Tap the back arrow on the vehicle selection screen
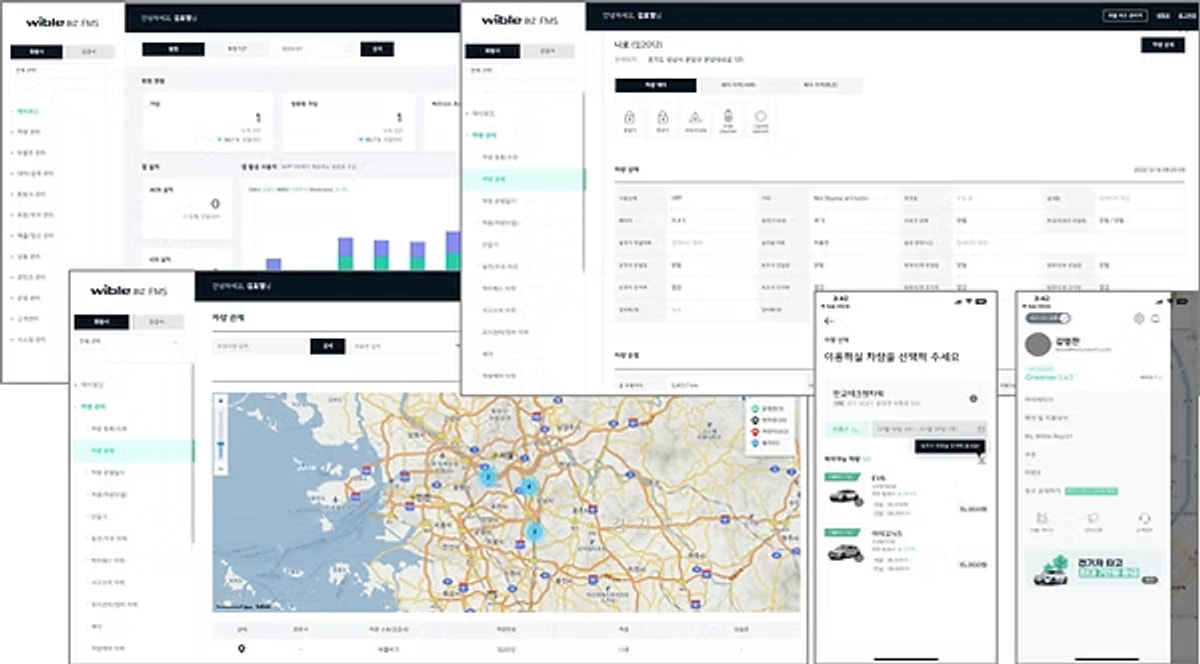This screenshot has width=1200, height=664. (826, 320)
